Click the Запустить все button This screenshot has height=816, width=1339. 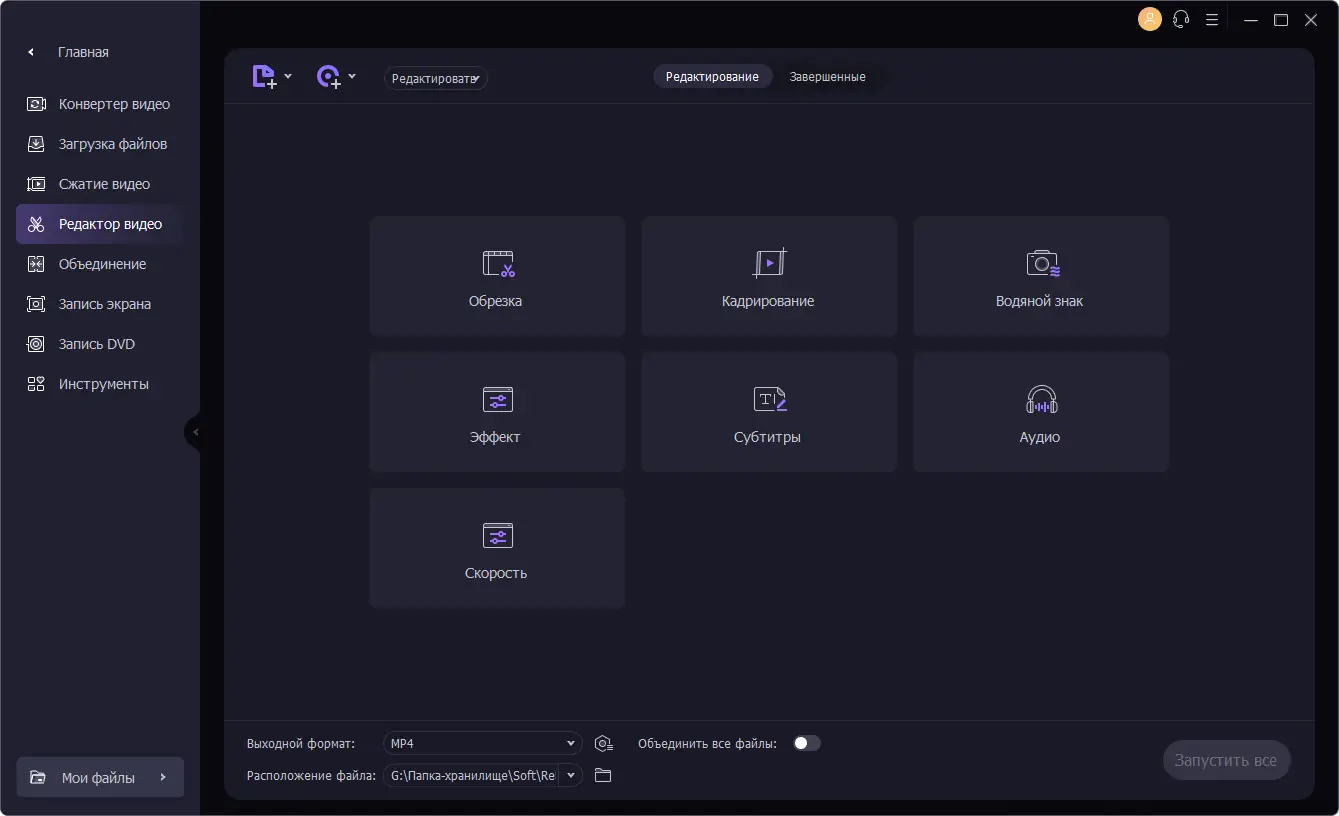pyautogui.click(x=1227, y=761)
